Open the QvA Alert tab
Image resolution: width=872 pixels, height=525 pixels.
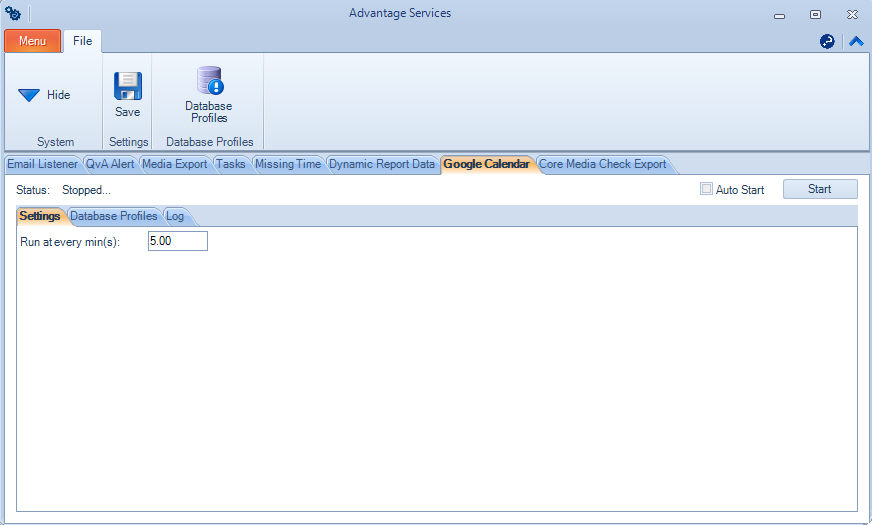pyautogui.click(x=110, y=164)
